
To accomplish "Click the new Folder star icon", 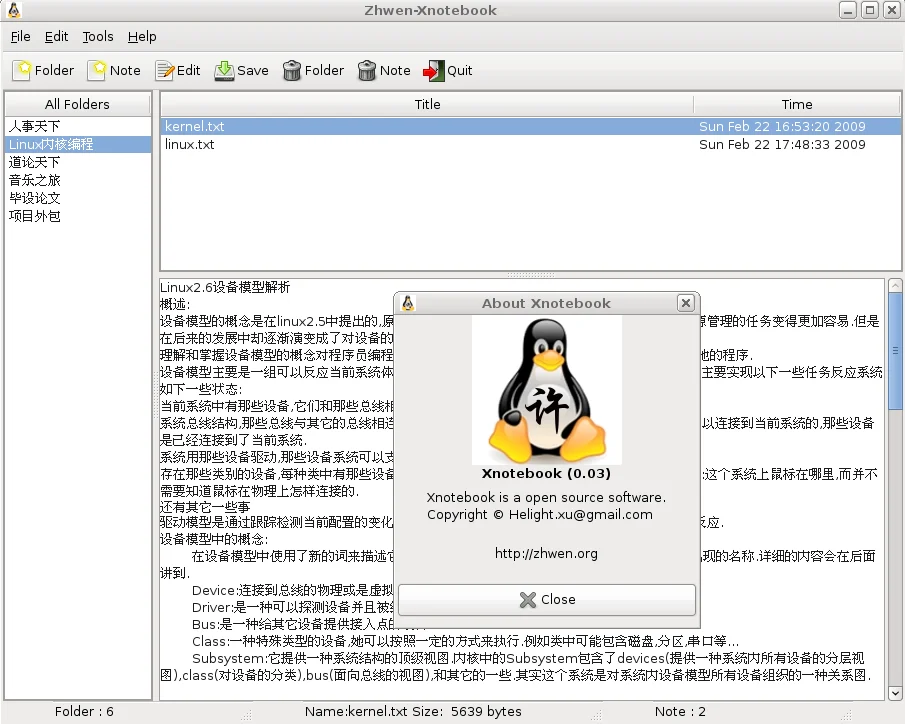I will click(22, 70).
